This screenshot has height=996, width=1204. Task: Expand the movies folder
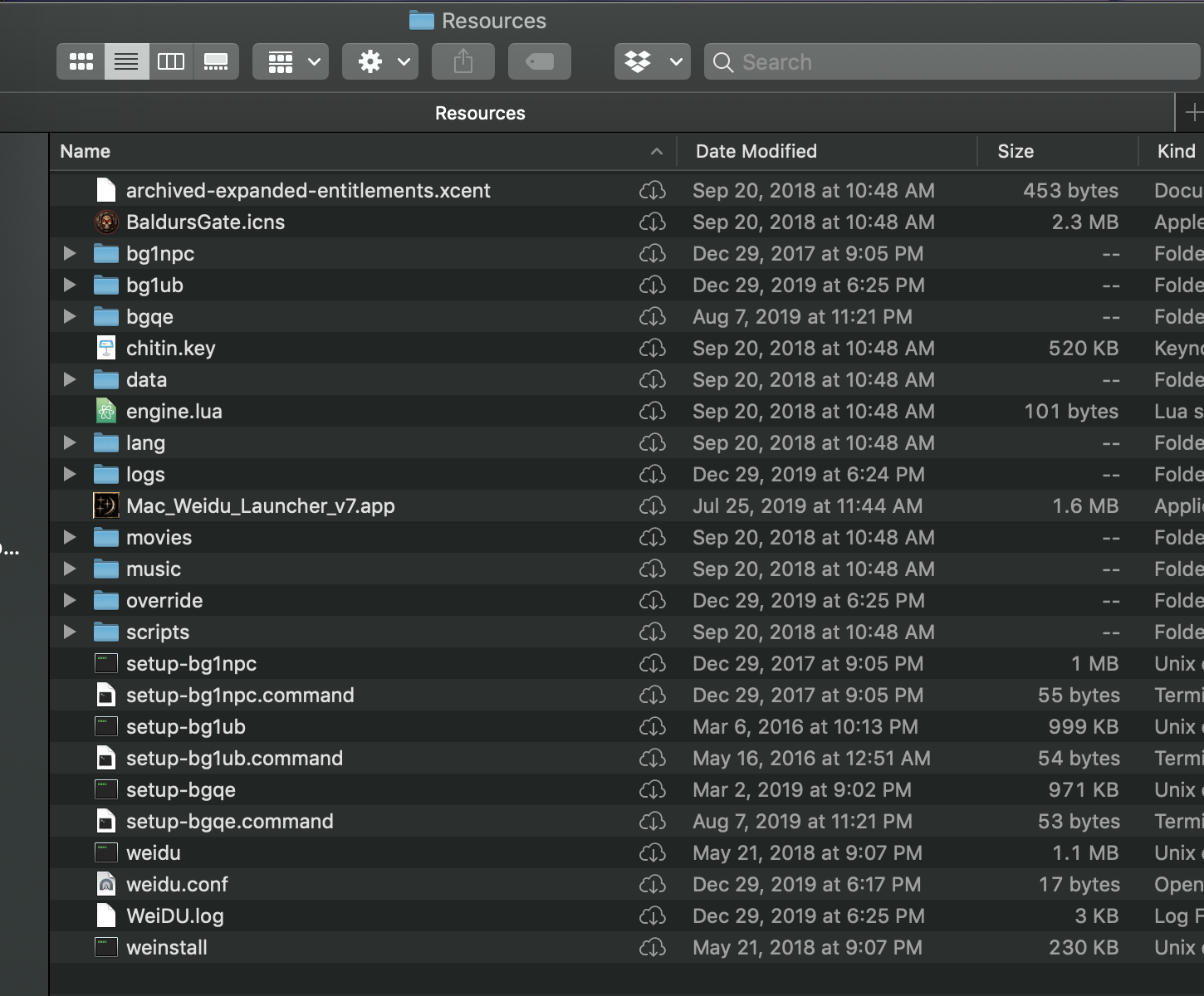click(70, 537)
